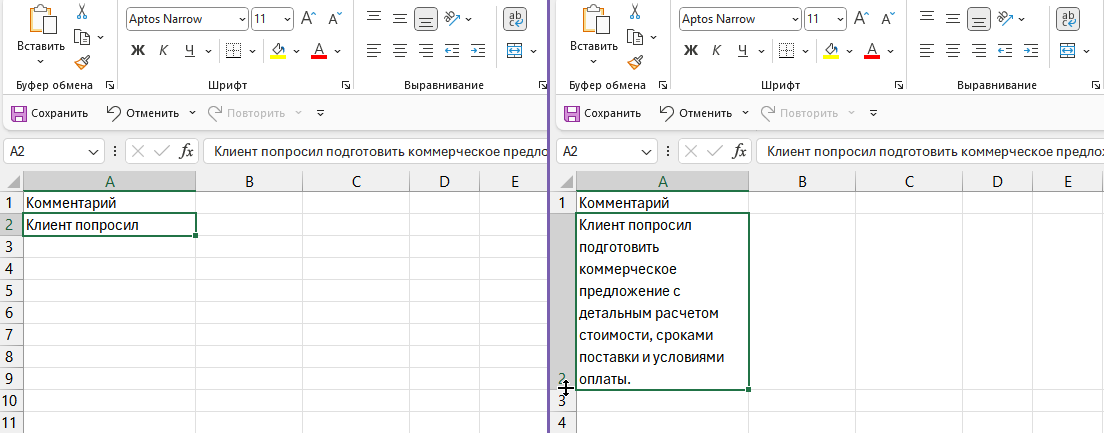Decrease font size in right window
This screenshot has width=1104, height=433.
(x=888, y=19)
